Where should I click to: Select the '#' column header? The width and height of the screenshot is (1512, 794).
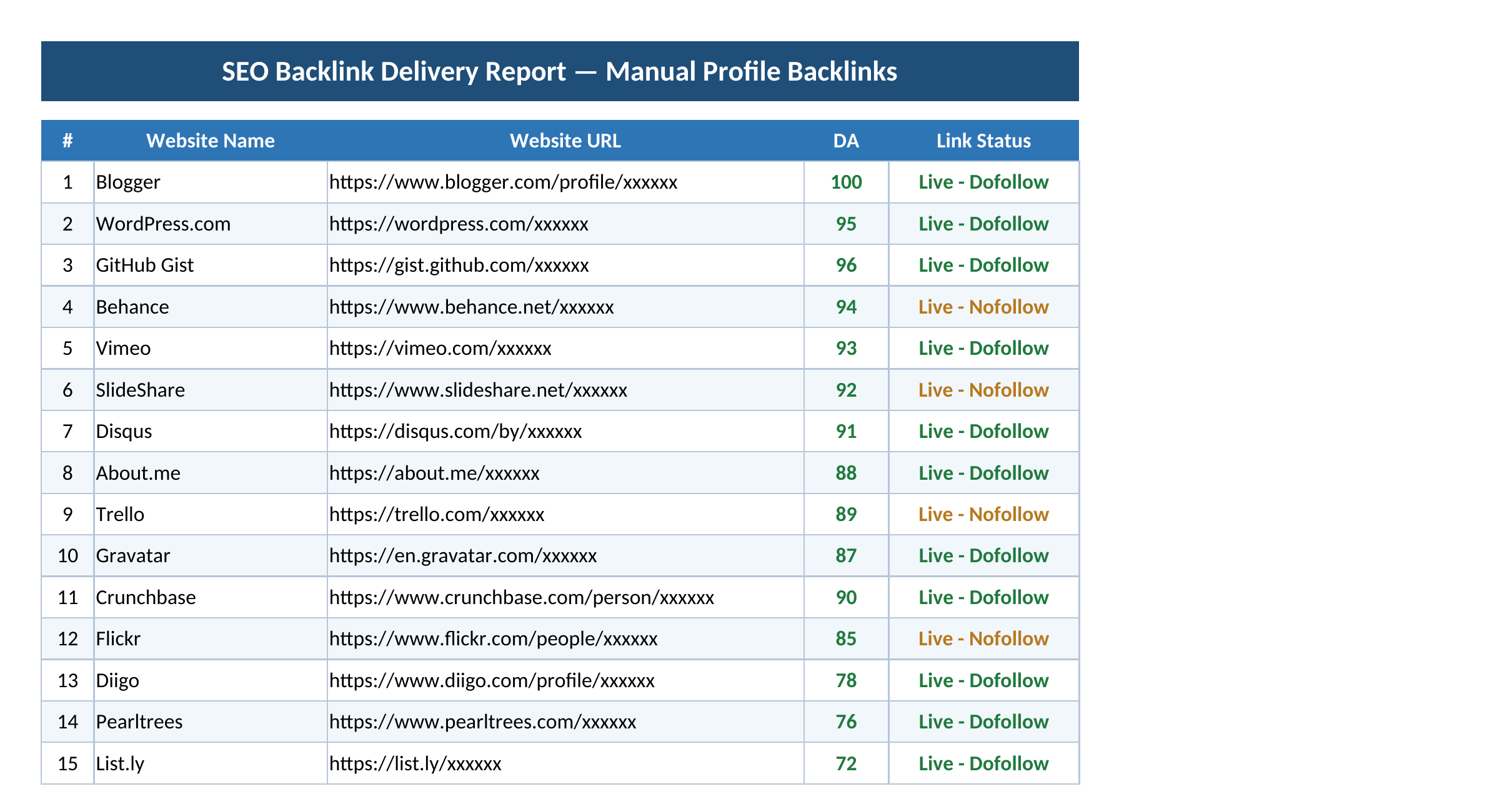coord(67,141)
